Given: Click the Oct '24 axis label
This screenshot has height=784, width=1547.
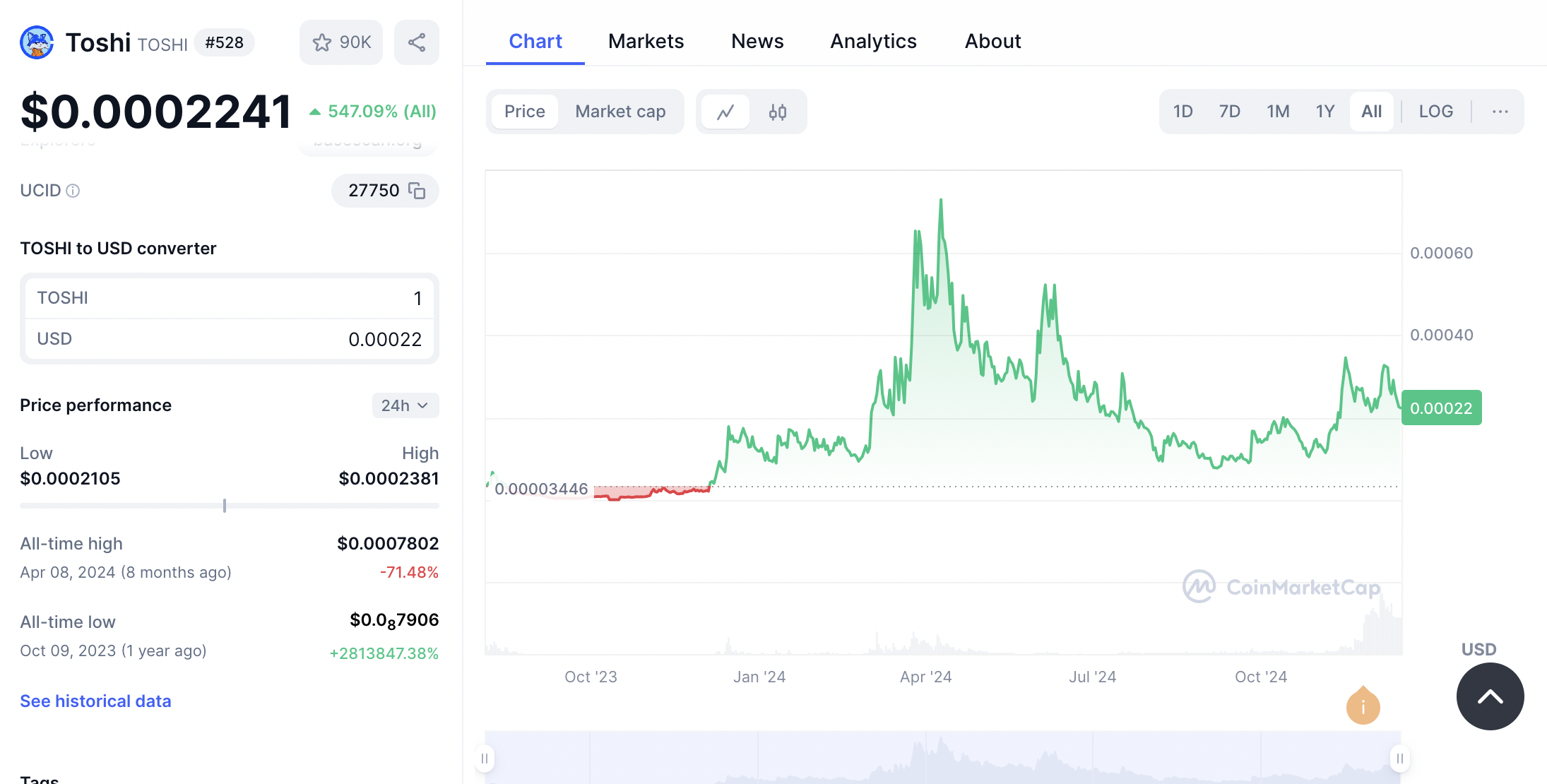Looking at the screenshot, I should [1261, 677].
